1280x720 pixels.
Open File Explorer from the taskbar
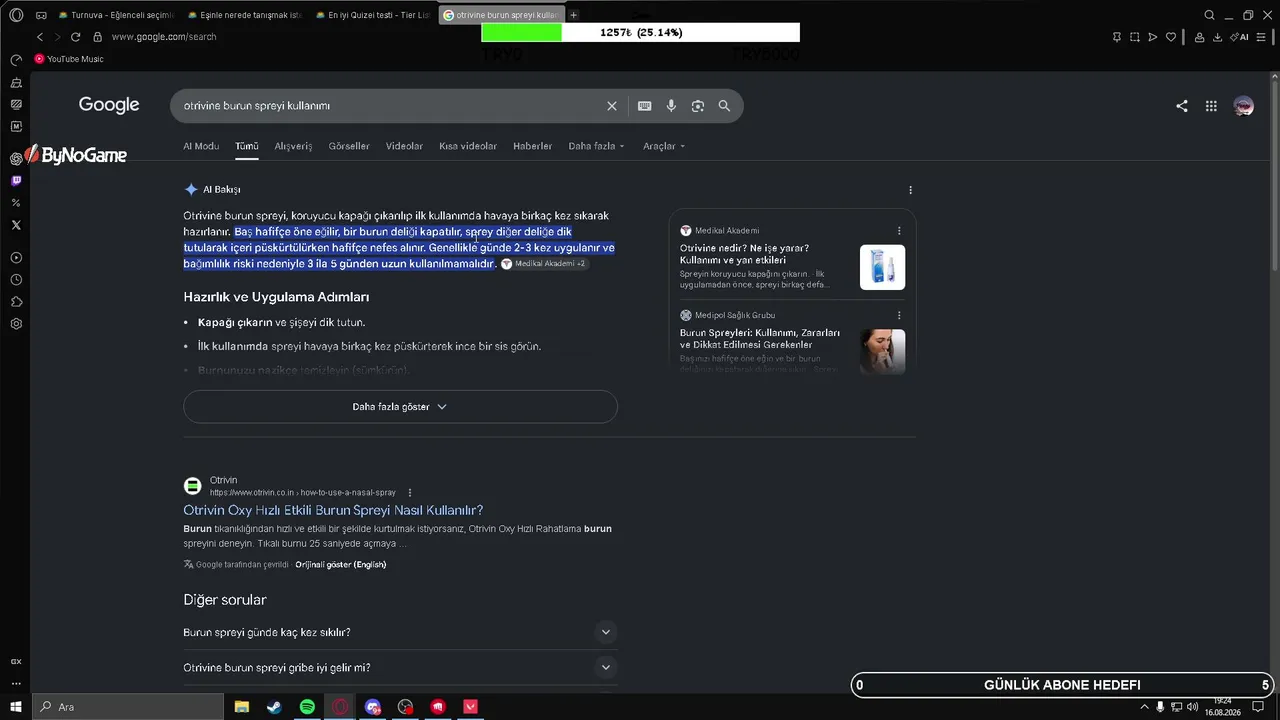coord(242,707)
